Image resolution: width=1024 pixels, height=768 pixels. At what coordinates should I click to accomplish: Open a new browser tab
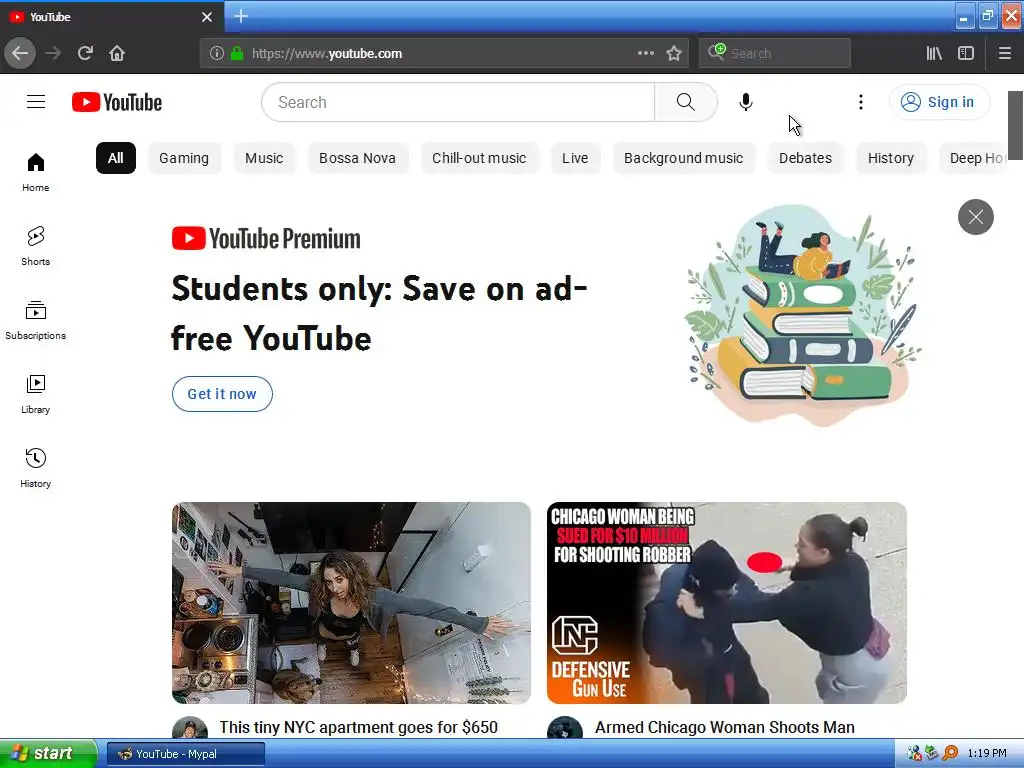tap(241, 16)
